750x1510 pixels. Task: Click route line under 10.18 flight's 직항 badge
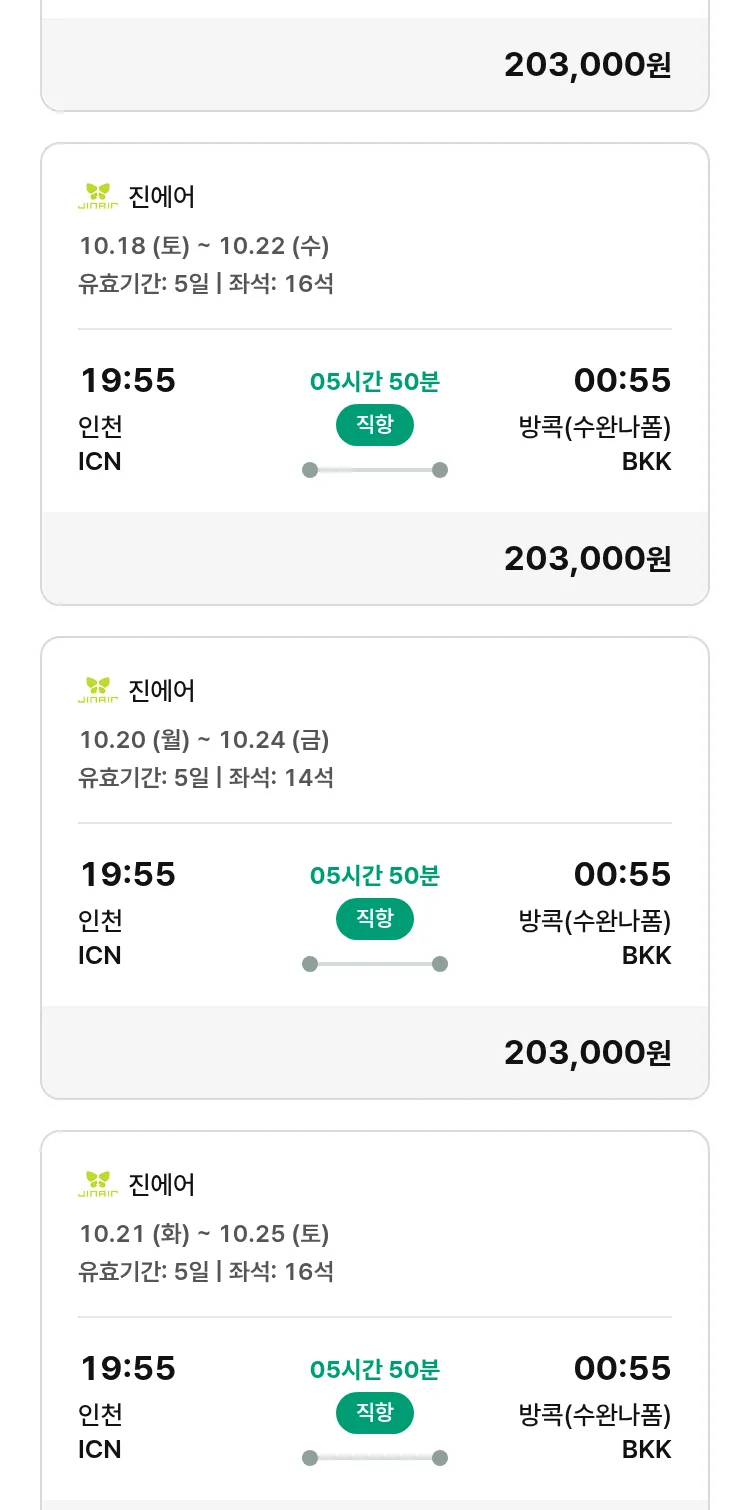tap(374, 470)
